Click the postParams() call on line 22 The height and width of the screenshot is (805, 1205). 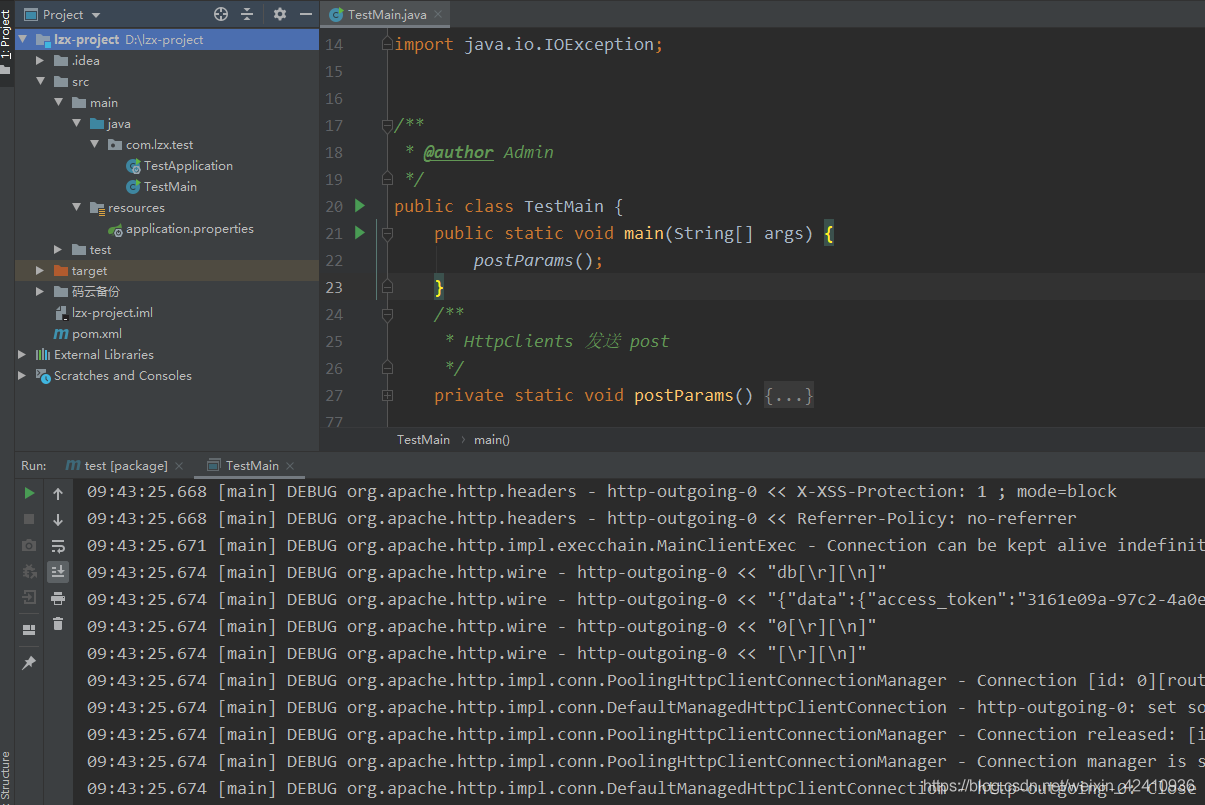(x=539, y=260)
